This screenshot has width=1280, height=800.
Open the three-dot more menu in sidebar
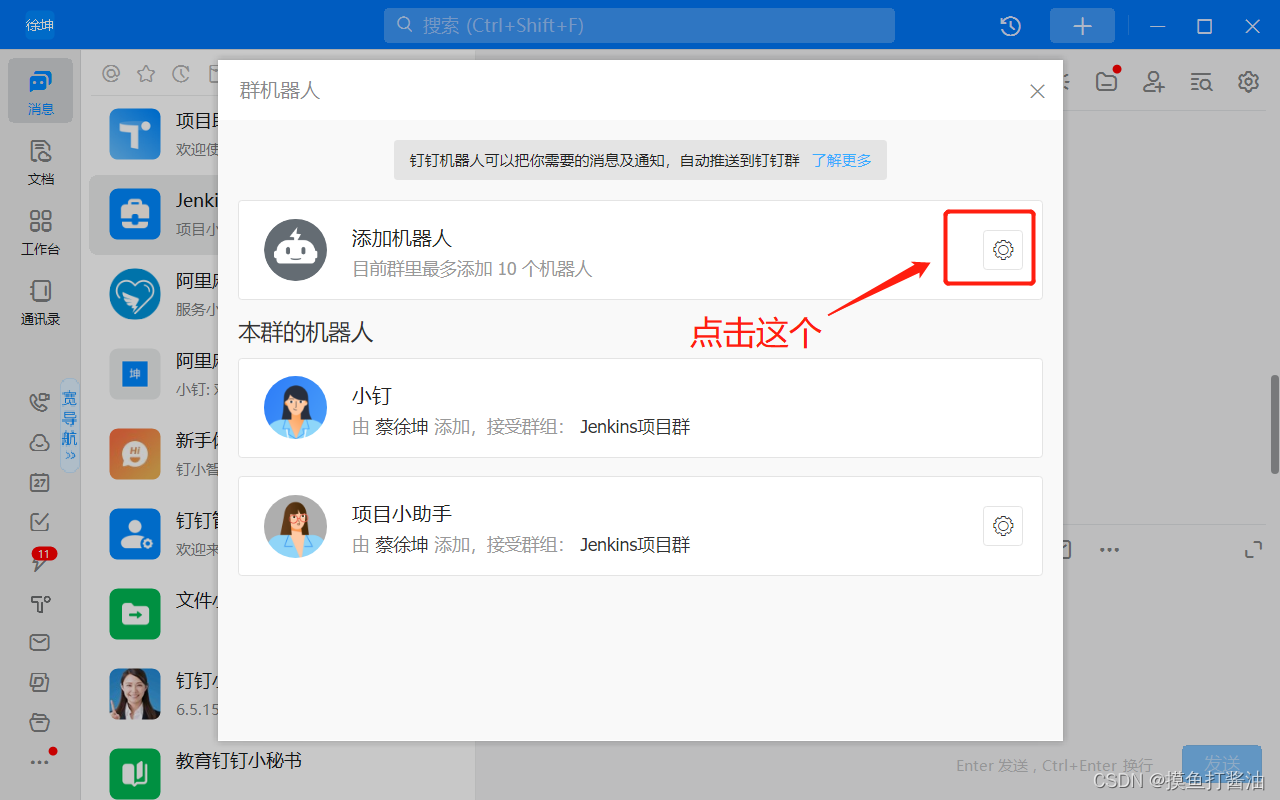[40, 762]
